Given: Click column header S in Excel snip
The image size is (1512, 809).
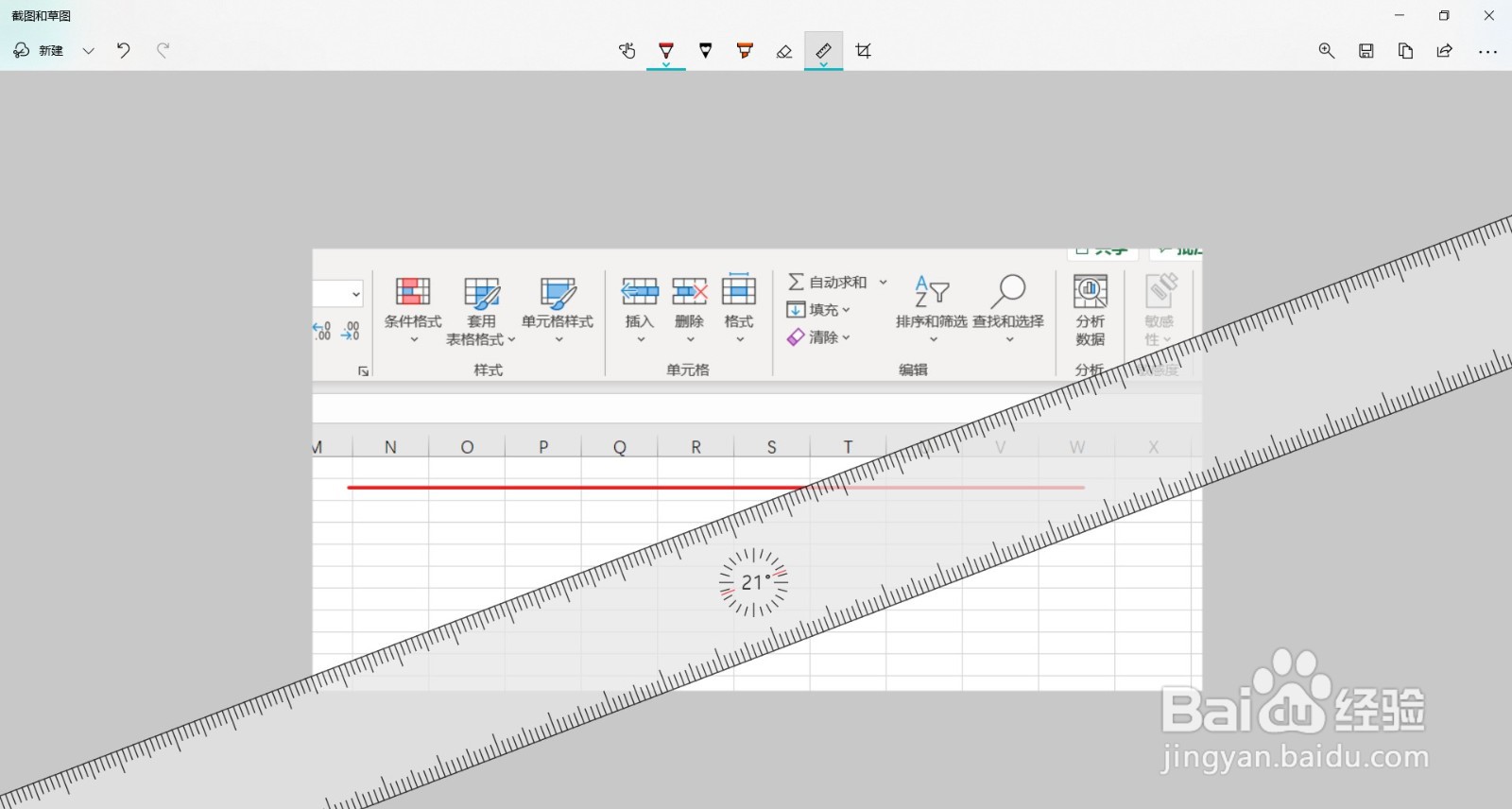Looking at the screenshot, I should pyautogui.click(x=772, y=447).
